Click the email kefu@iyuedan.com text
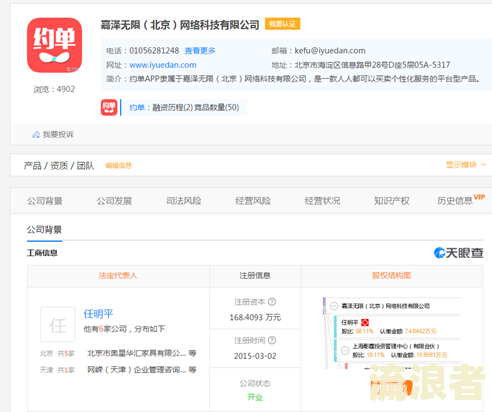The width and height of the screenshot is (492, 412). click(330, 51)
